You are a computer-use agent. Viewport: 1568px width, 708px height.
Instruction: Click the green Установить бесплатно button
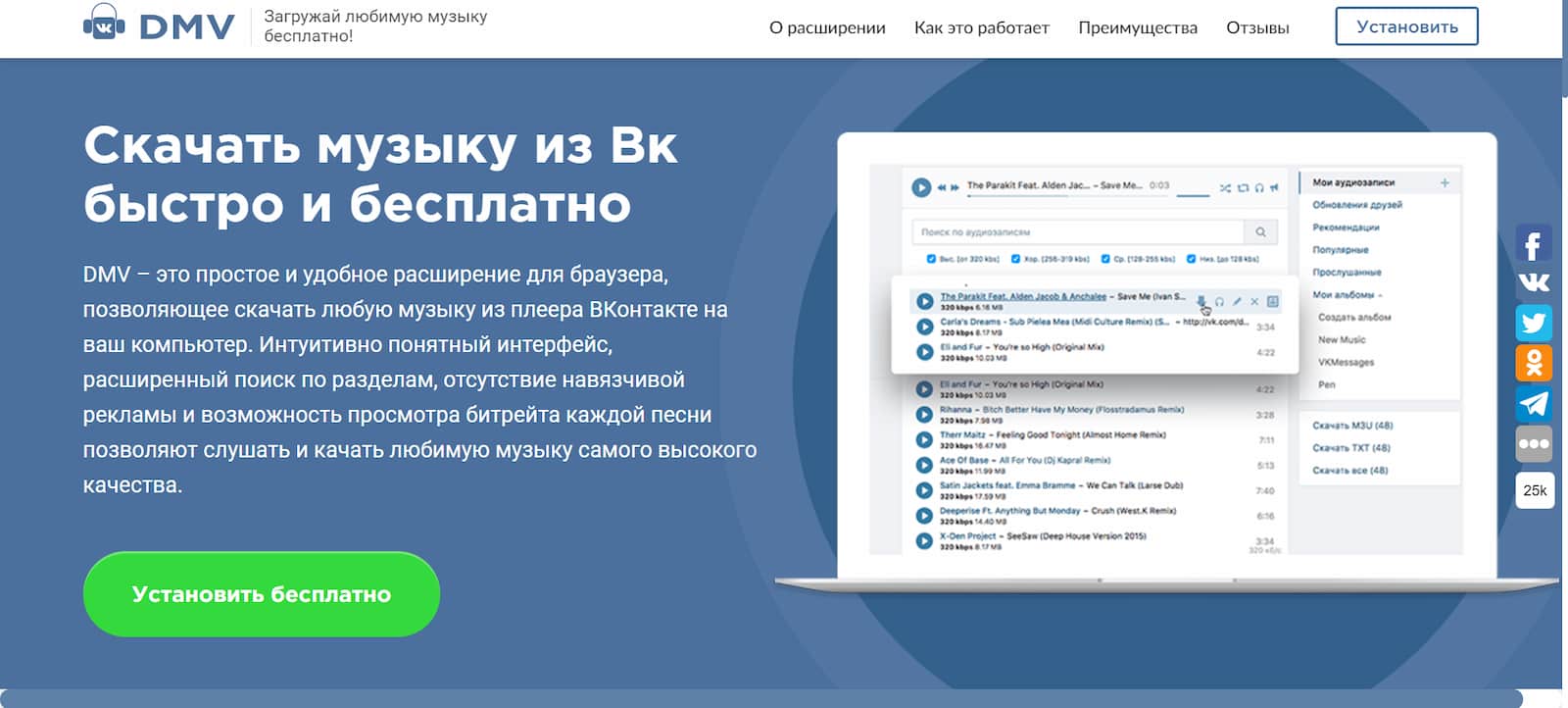[x=262, y=594]
